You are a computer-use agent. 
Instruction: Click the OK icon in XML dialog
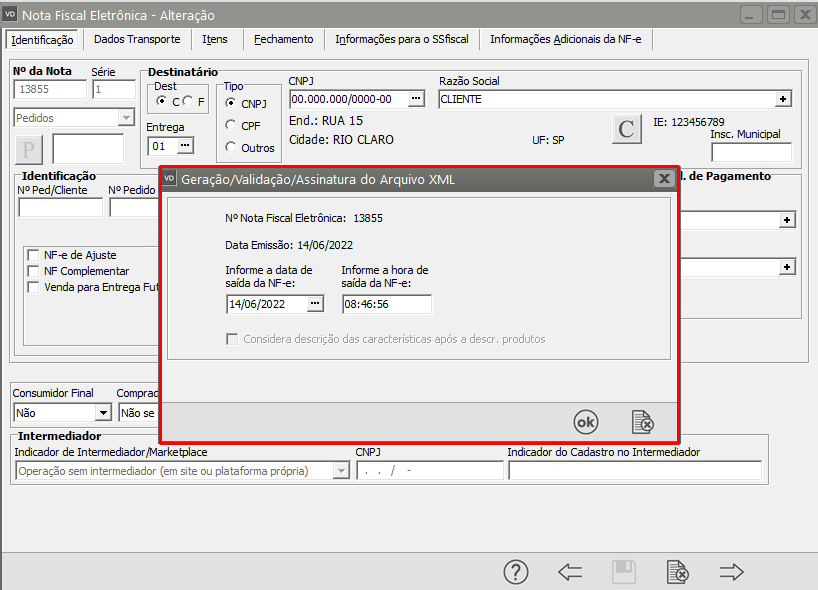point(585,422)
